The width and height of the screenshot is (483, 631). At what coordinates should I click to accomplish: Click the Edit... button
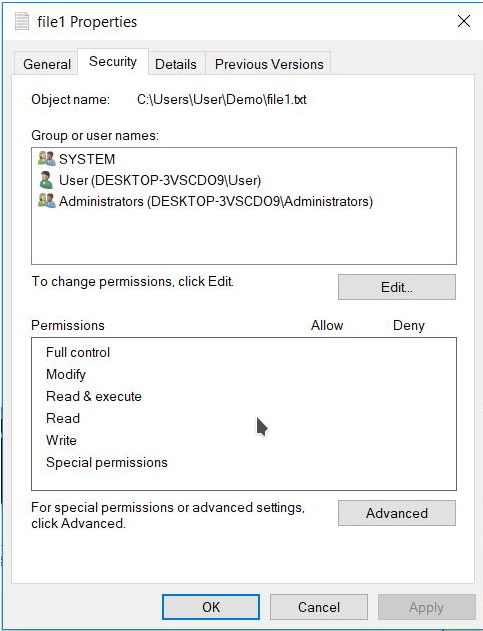click(x=397, y=287)
